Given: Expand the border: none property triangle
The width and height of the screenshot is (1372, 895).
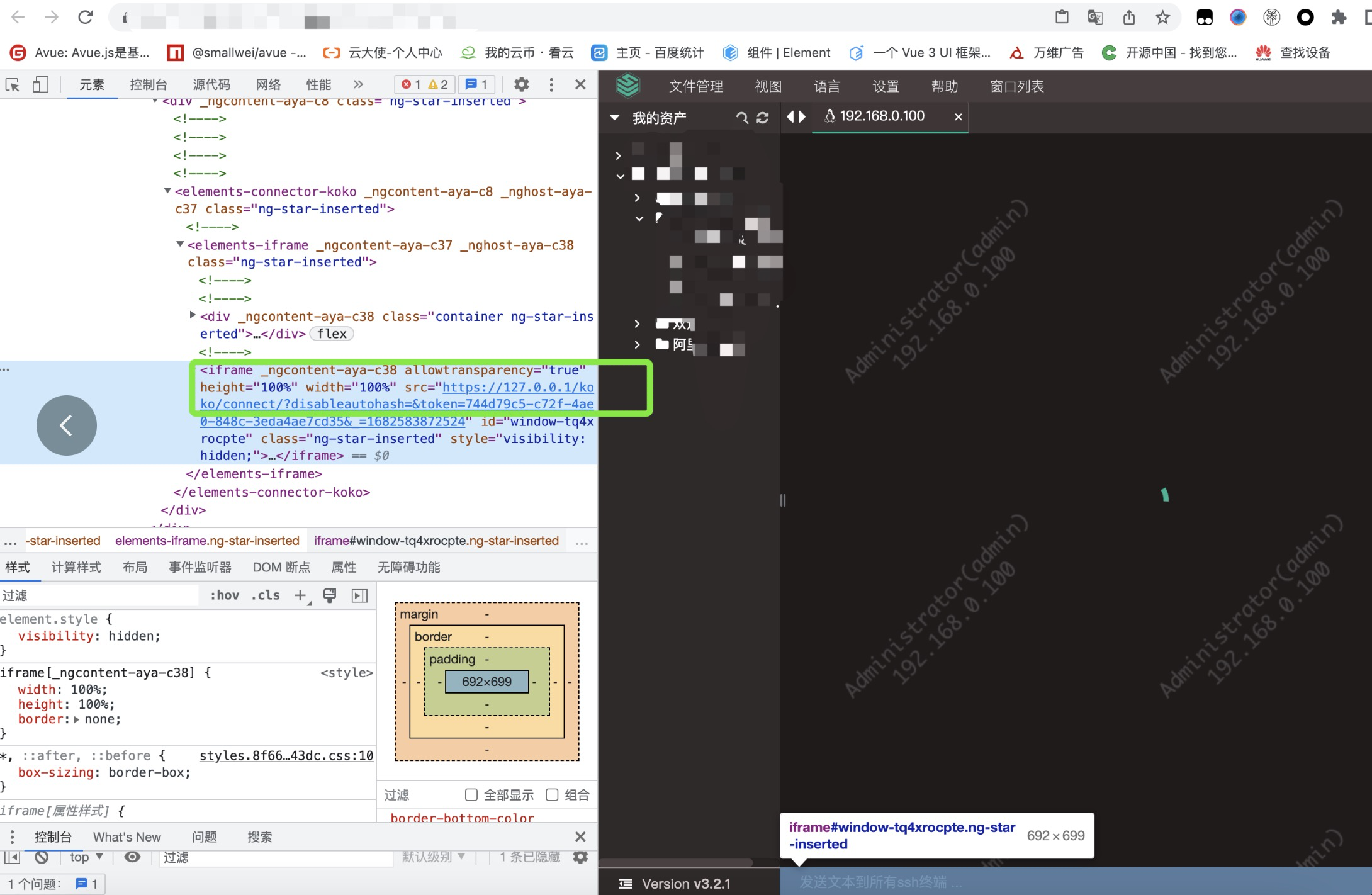Looking at the screenshot, I should click(x=77, y=719).
